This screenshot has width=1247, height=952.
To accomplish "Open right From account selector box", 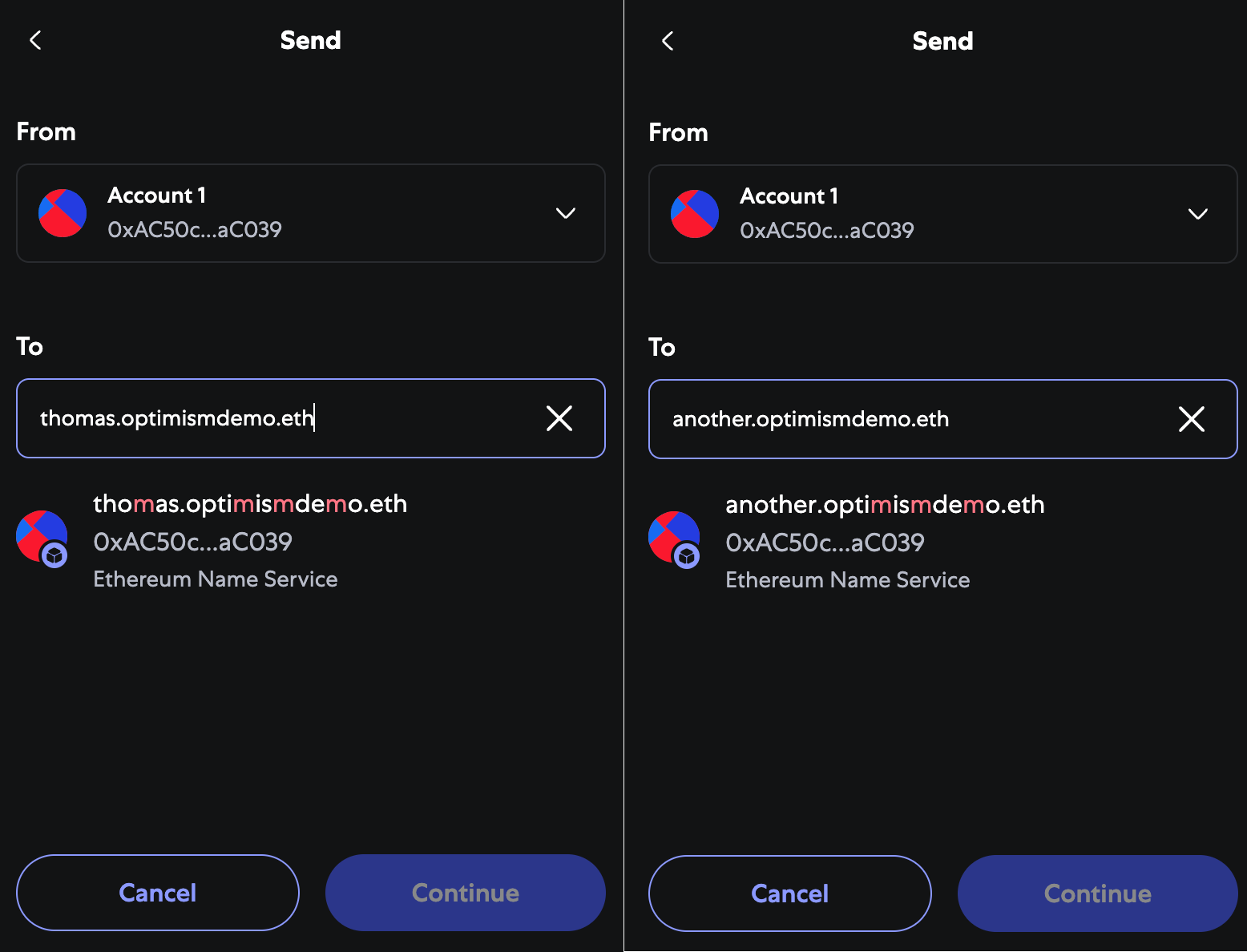I will 942,214.
